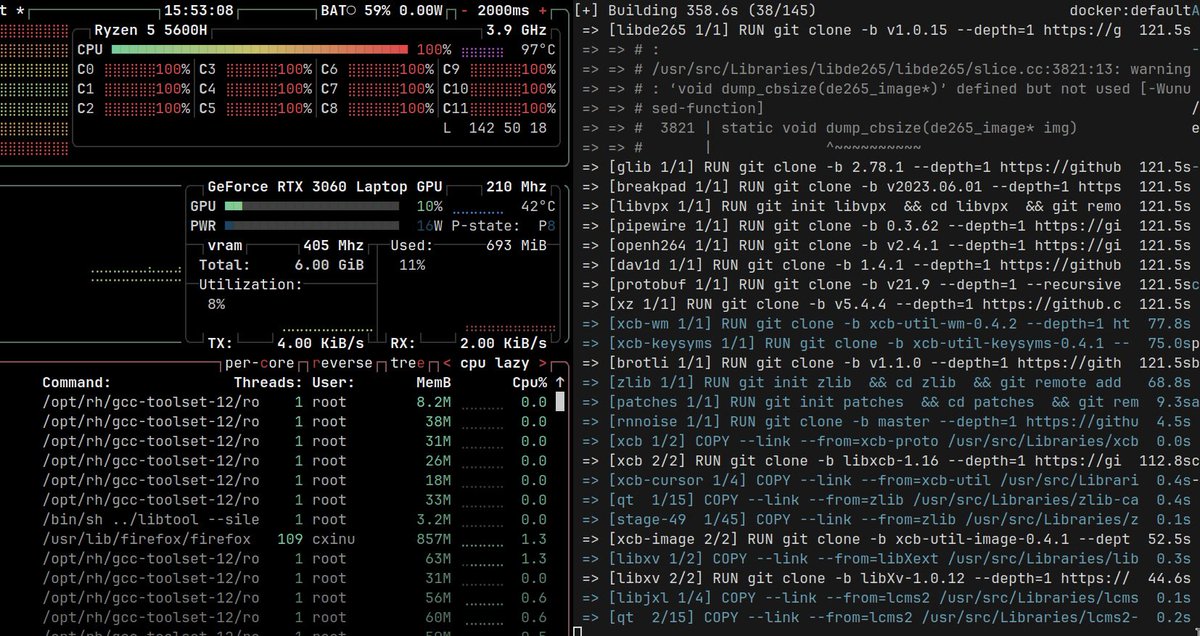Screen dimensions: 1200x636
Task: Click the 'Cpu%' column header
Action: (x=530, y=383)
